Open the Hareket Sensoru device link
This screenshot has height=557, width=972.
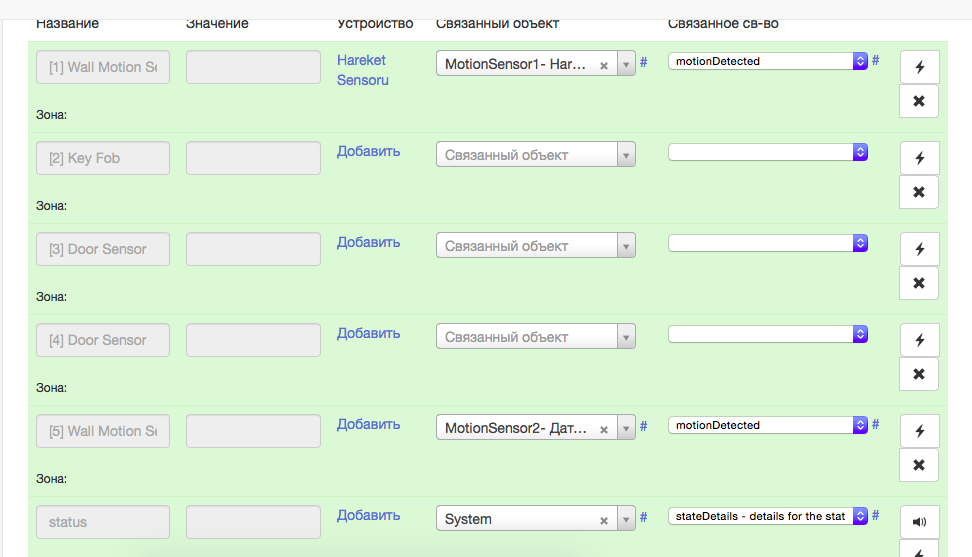(x=362, y=70)
